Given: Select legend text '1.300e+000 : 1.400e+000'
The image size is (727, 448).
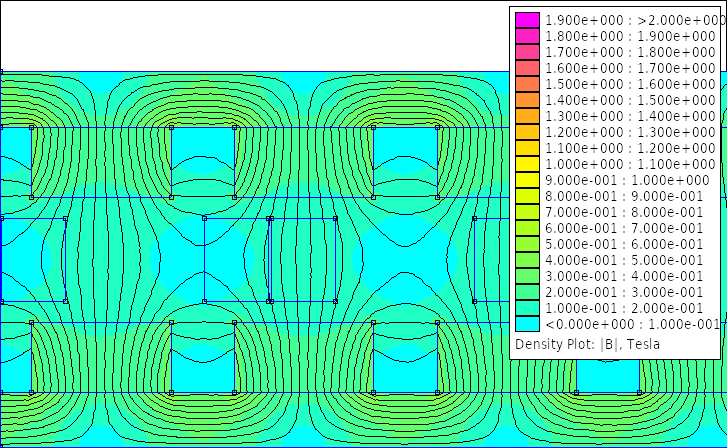Looking at the screenshot, I should coord(631,116).
